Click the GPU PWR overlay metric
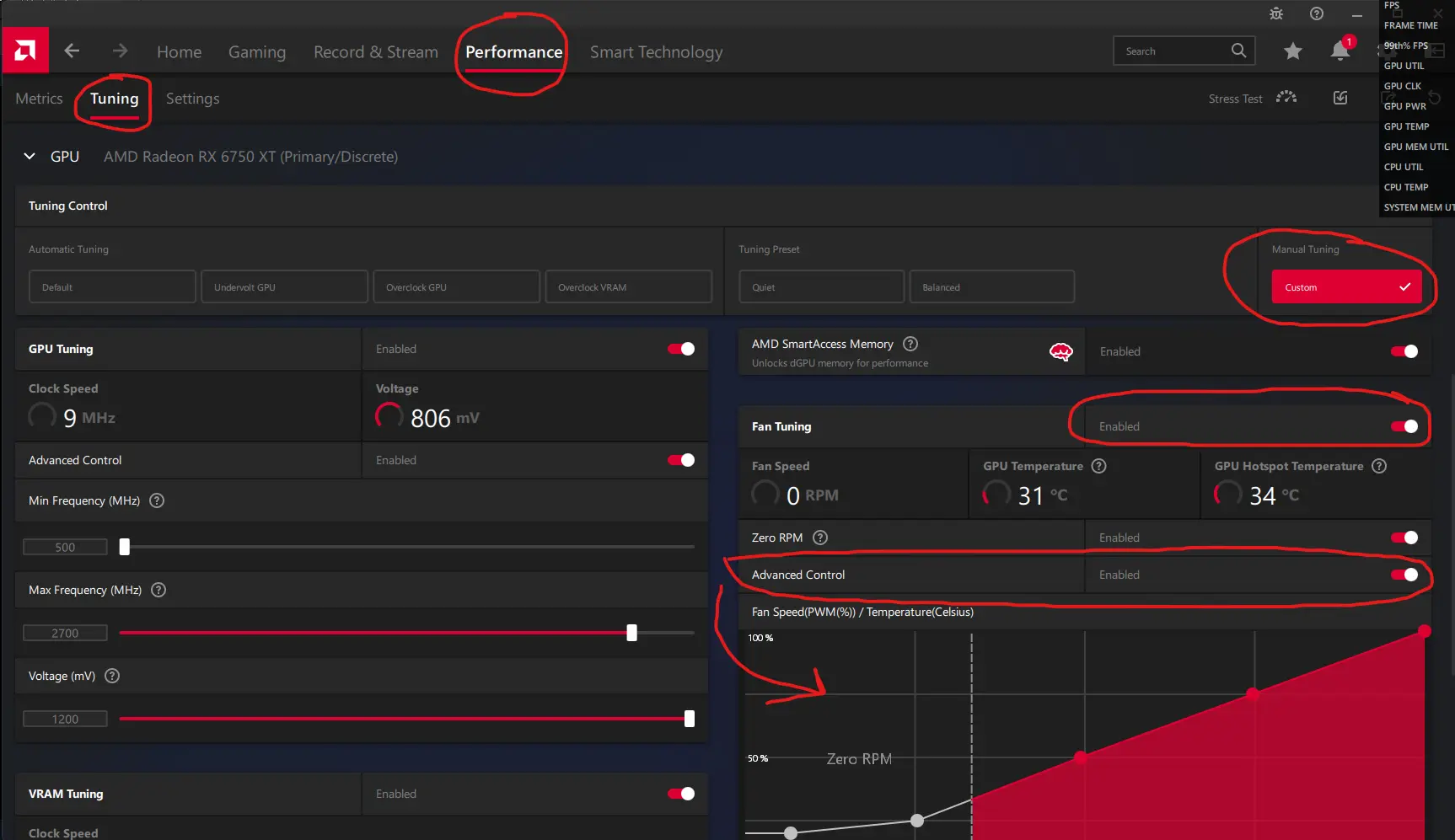This screenshot has width=1455, height=840. (x=1404, y=106)
